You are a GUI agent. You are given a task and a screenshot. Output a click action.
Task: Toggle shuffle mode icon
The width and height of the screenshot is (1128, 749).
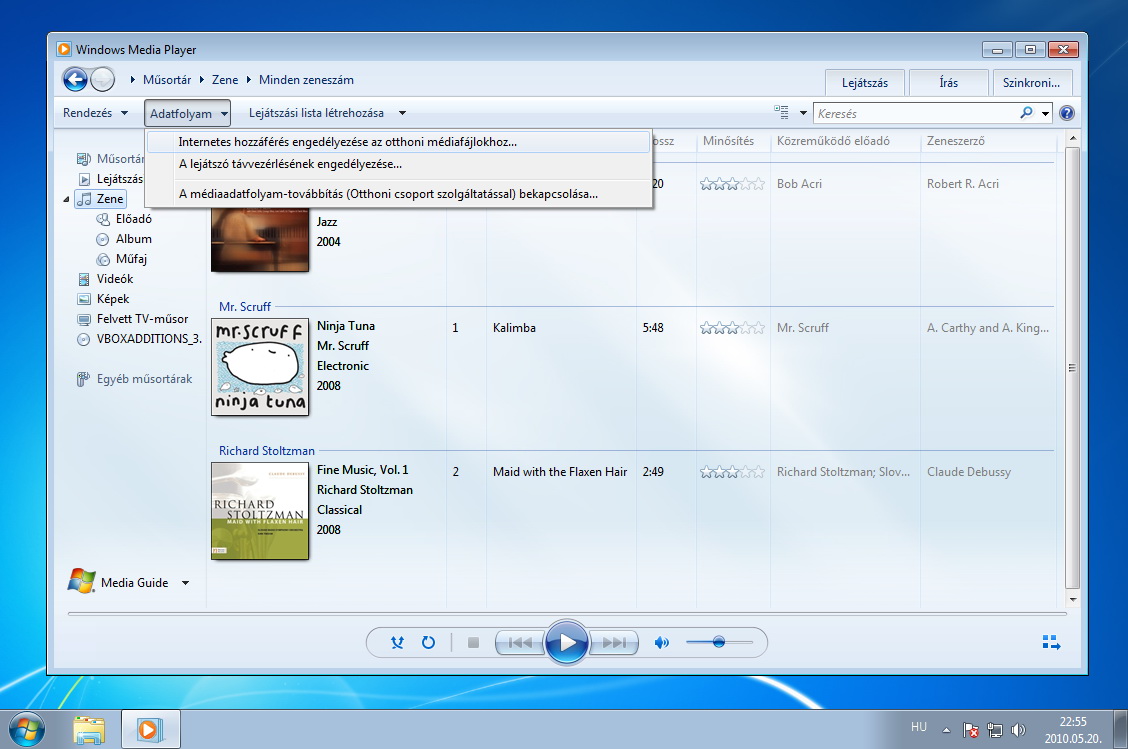(x=397, y=643)
